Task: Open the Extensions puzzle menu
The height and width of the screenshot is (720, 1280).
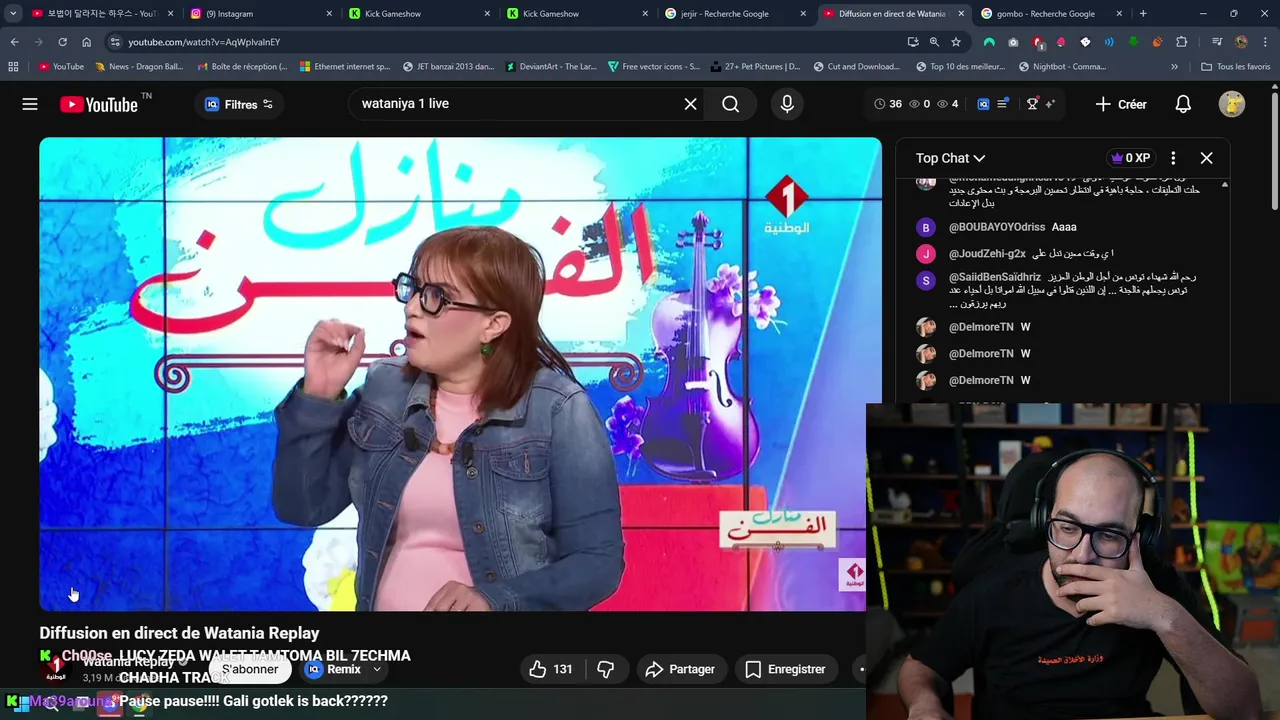Action: (x=1182, y=42)
